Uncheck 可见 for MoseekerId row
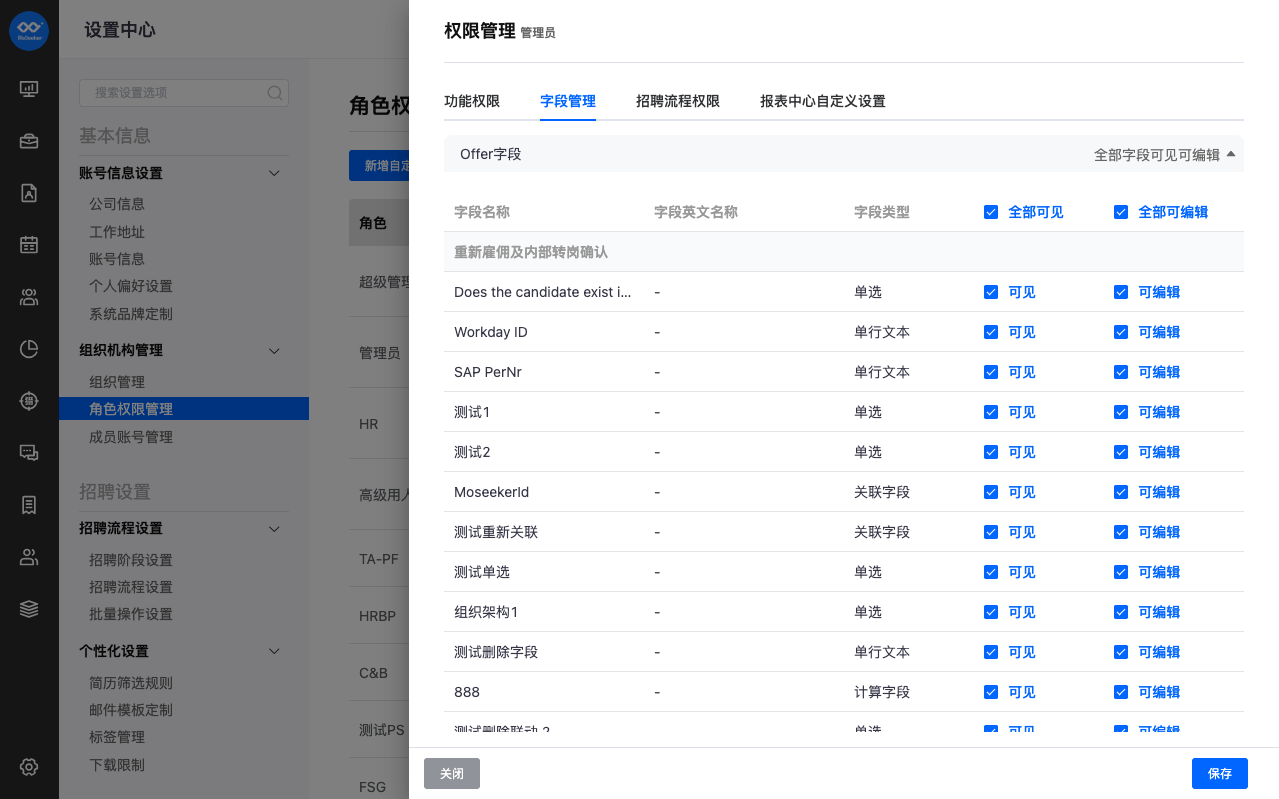1279x799 pixels. point(991,492)
